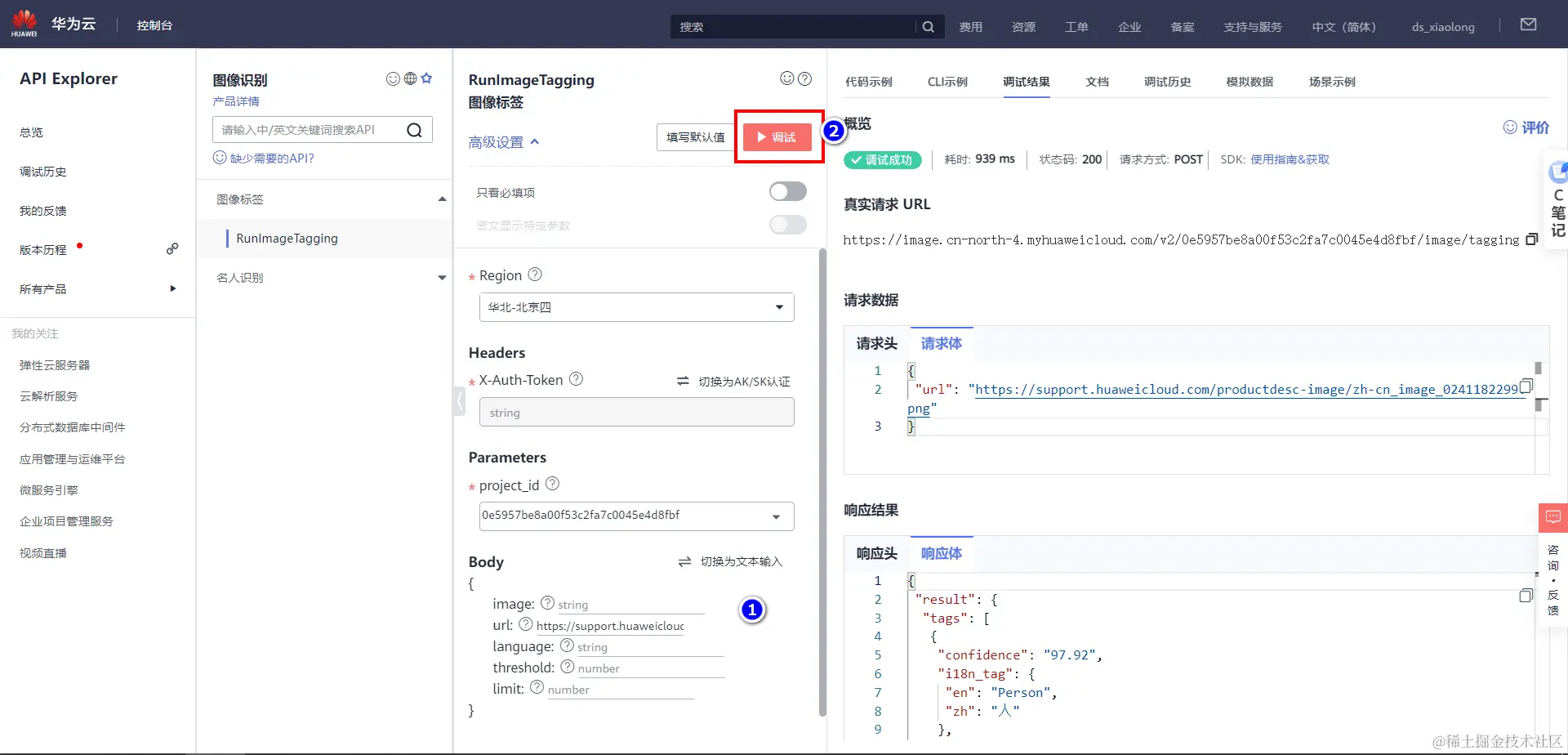1568x755 pixels.
Task: Collapse 高级设置 section
Action: [x=504, y=142]
